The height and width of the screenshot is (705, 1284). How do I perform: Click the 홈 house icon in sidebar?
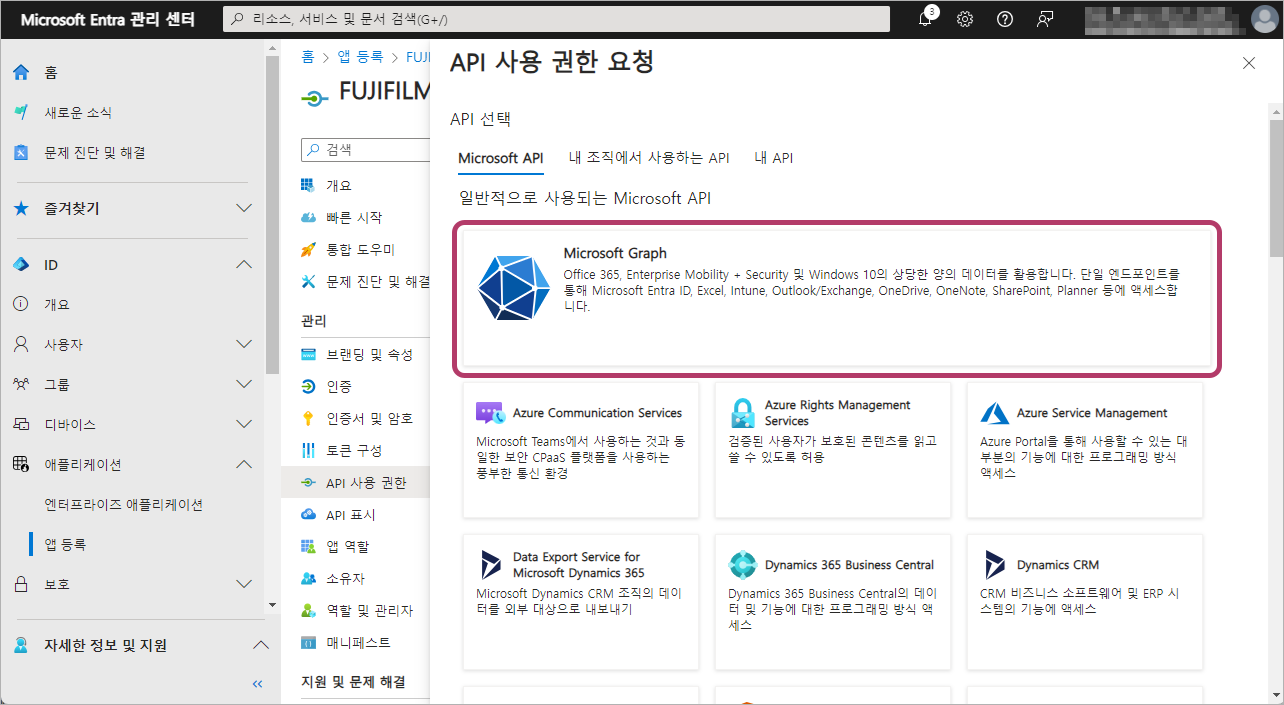point(21,72)
